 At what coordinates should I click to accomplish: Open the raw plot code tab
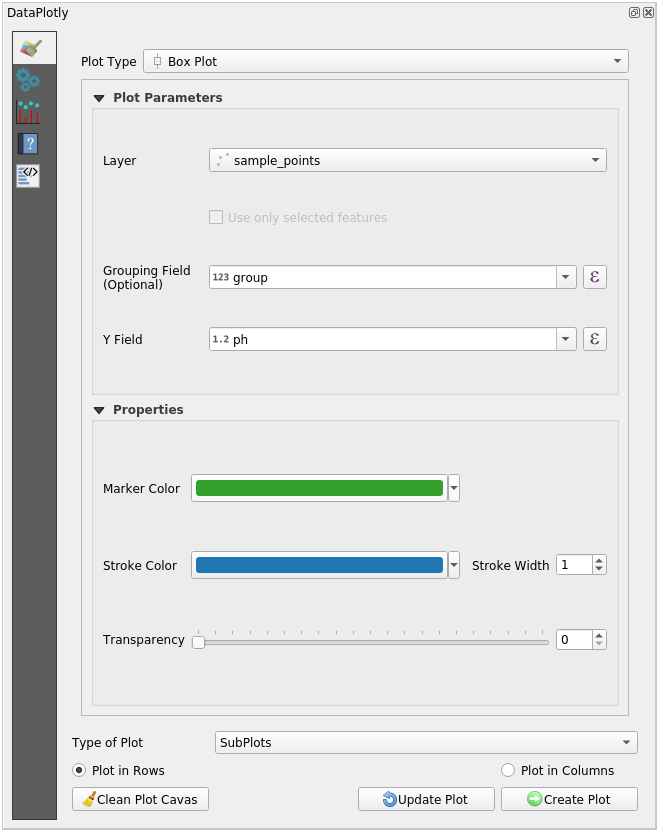pyautogui.click(x=28, y=176)
